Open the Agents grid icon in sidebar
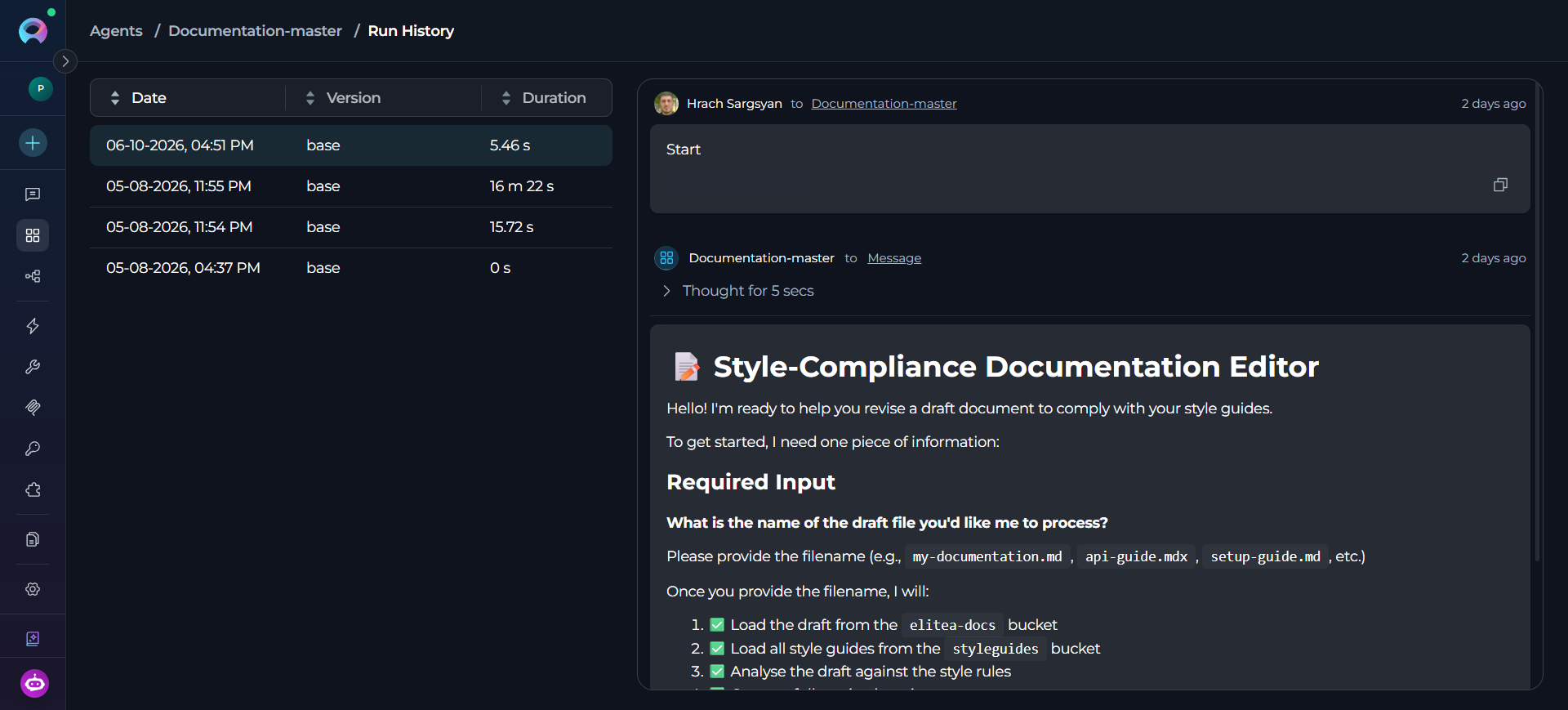The width and height of the screenshot is (1568, 710). pos(33,235)
